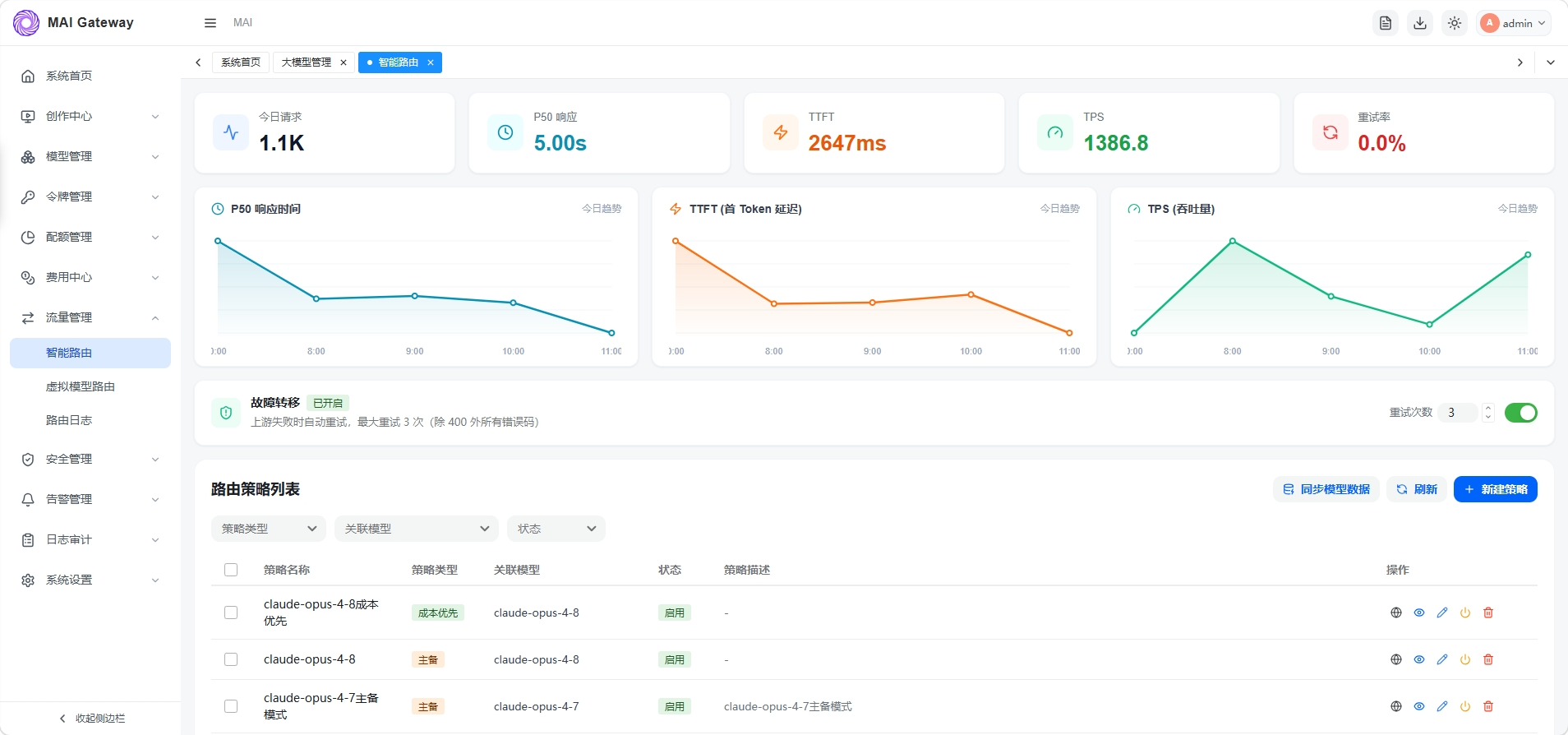Collapse the 流量管理 sidebar menu
The height and width of the screenshot is (735, 1568).
tap(90, 317)
